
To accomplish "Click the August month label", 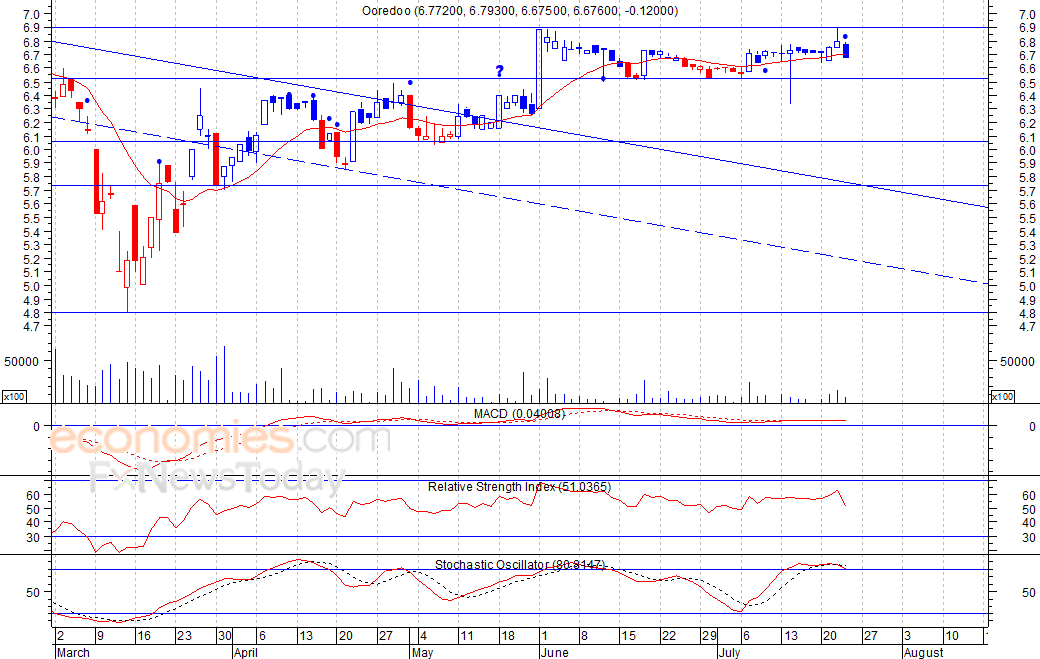I will click(923, 652).
